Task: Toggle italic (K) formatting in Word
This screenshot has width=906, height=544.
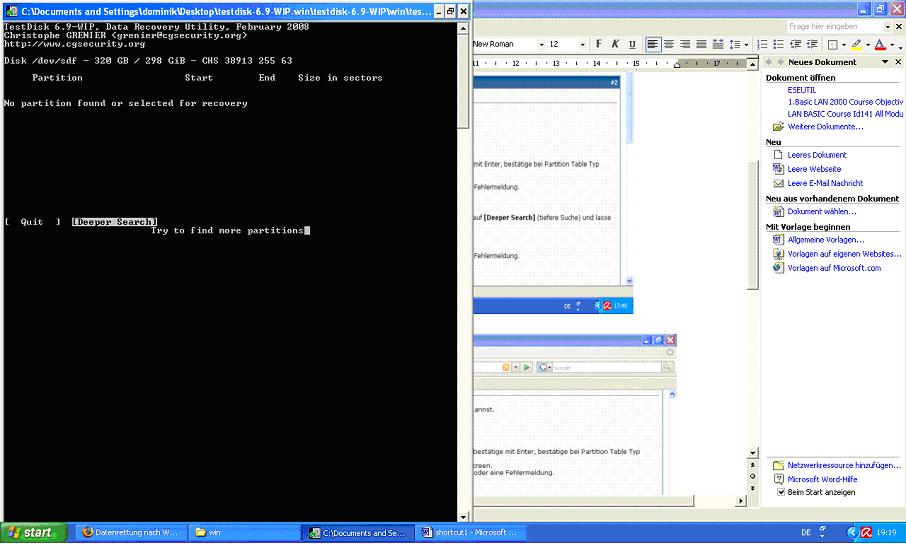Action: 615,44
